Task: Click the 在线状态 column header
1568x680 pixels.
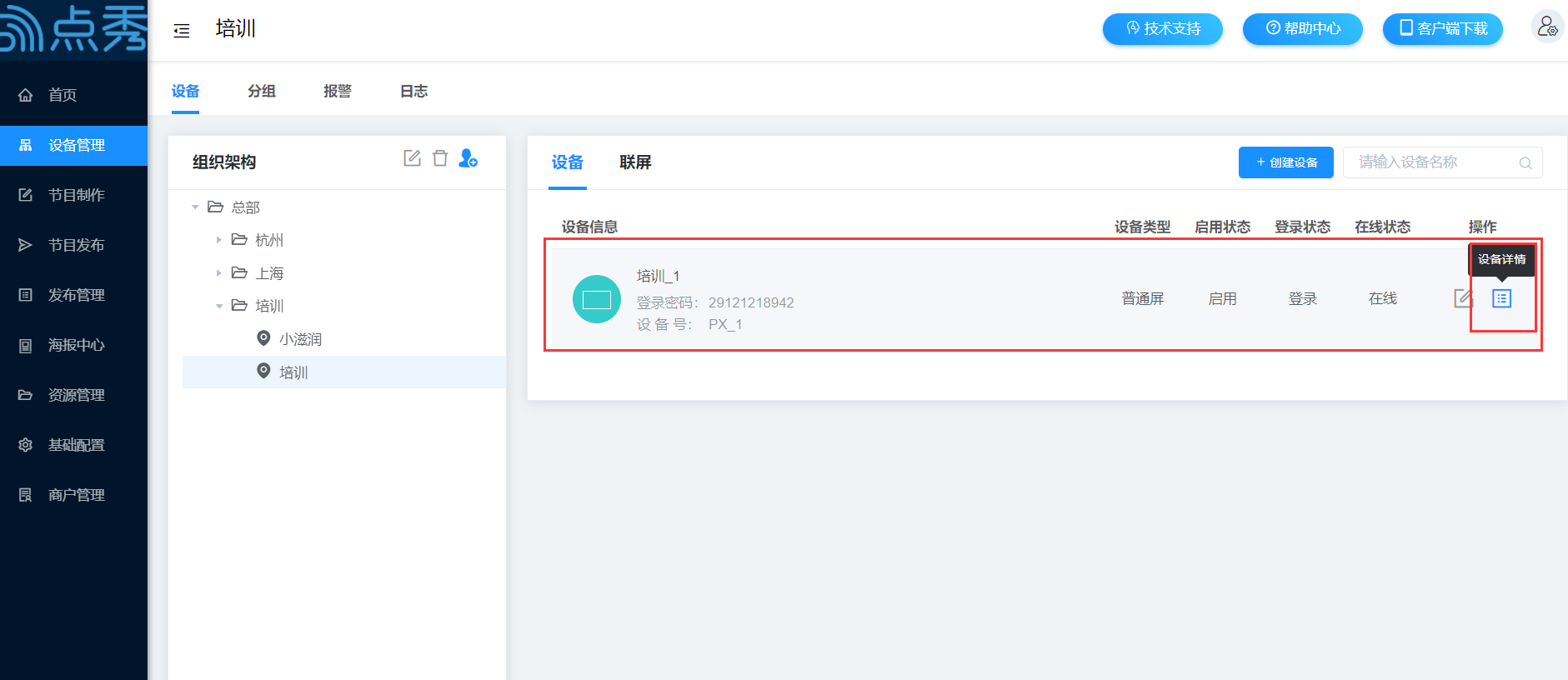Action: pyautogui.click(x=1383, y=227)
